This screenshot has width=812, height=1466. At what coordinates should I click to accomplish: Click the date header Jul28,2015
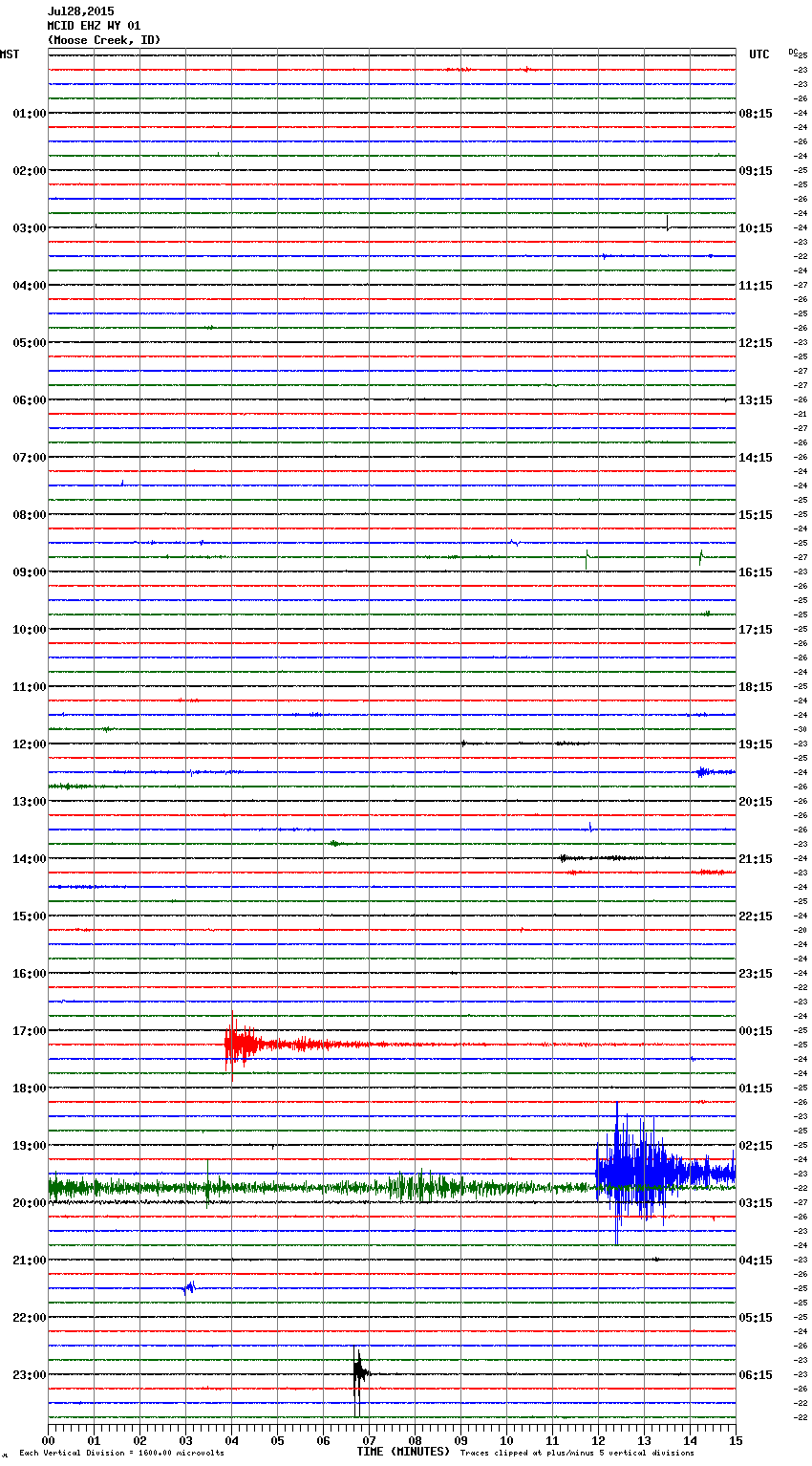pyautogui.click(x=80, y=11)
